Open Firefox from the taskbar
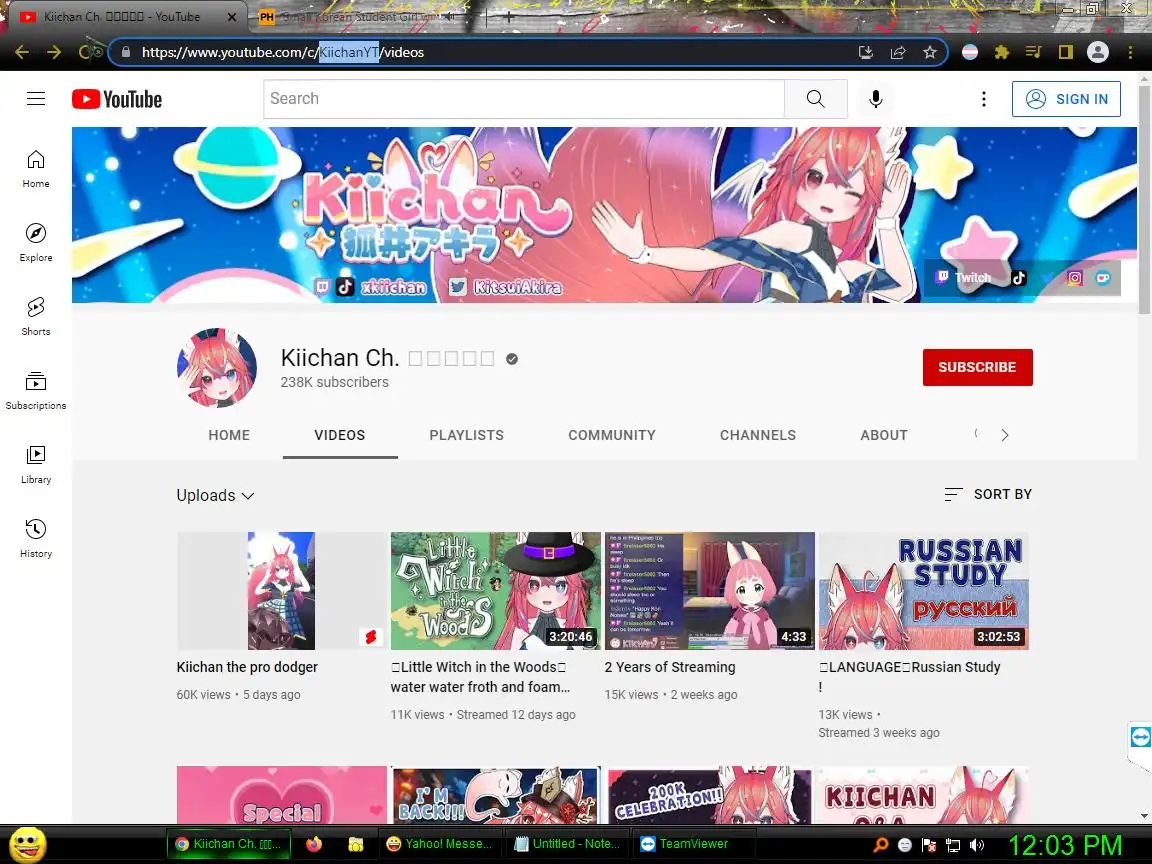Screen dimensions: 1152x864 coord(314,844)
